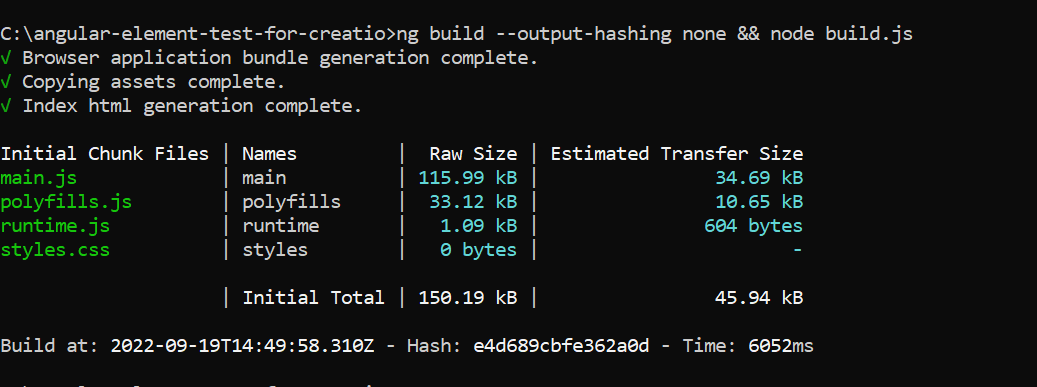Click the 34.69 kB transfer size value
The image size is (1037, 387).
tap(759, 179)
